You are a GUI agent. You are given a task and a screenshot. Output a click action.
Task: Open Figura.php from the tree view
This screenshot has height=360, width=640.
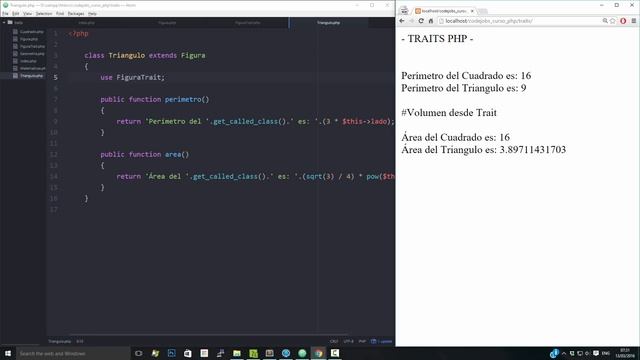click(29, 39)
